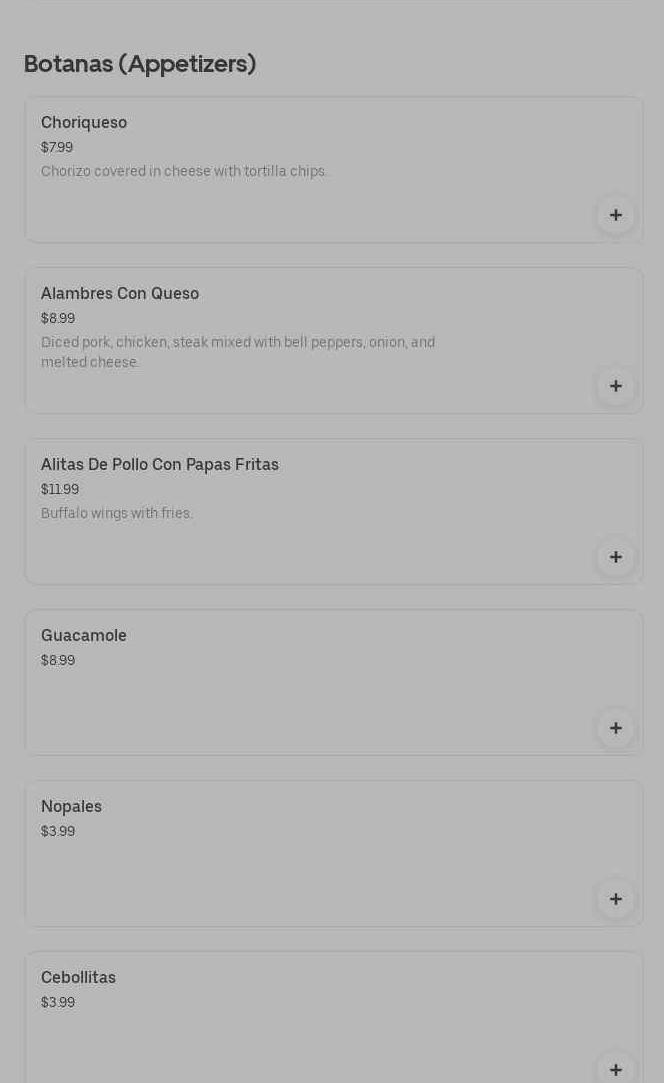Click the Botanas (Appetizers) section heading
The image size is (664, 1083).
tap(140, 64)
